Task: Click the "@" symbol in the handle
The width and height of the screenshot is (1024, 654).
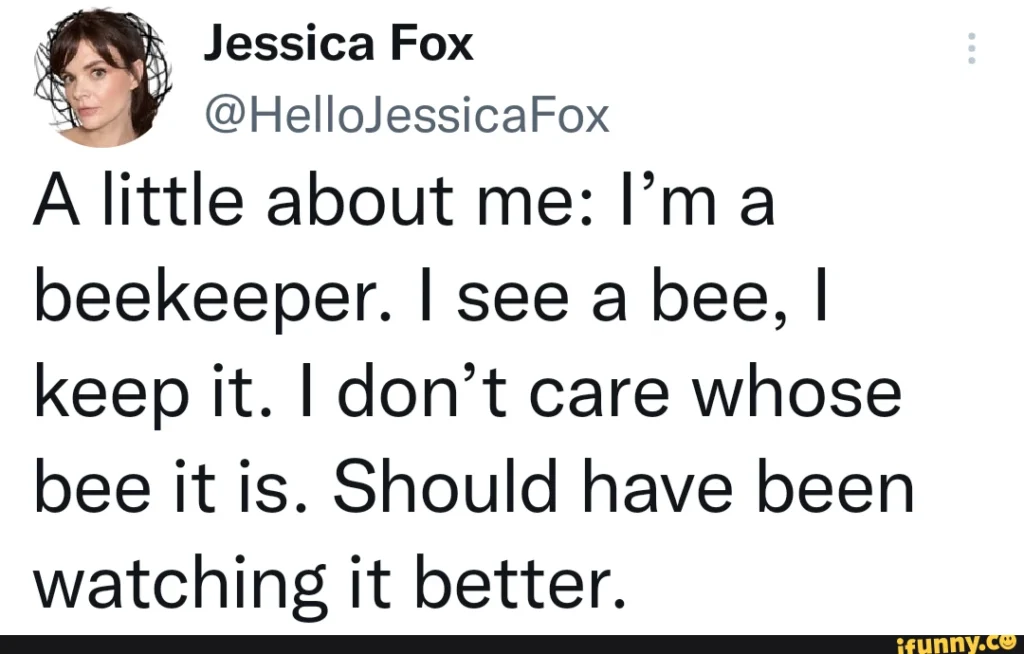Action: (x=223, y=118)
